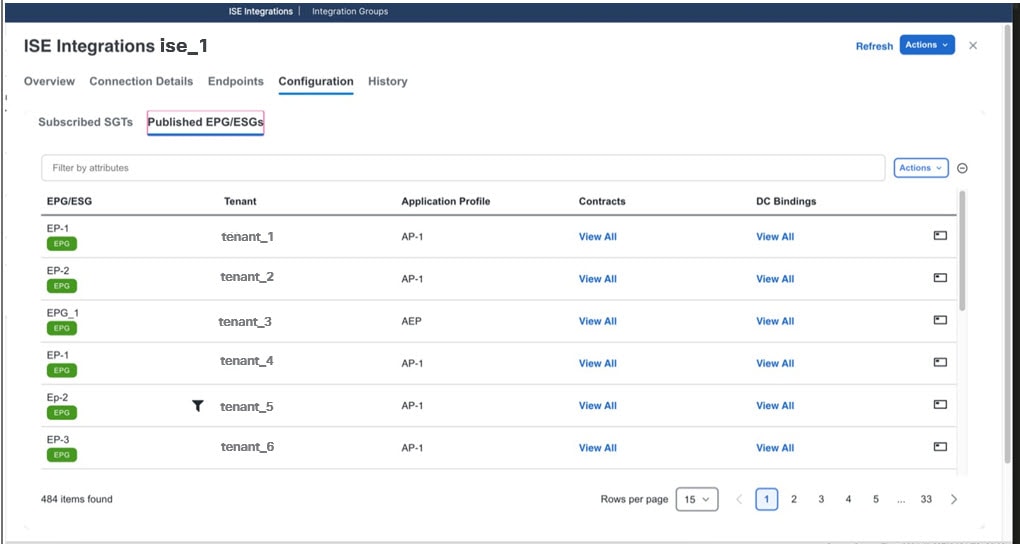View All DC Bindings for tenant_5
This screenshot has height=544, width=1020.
tap(775, 406)
